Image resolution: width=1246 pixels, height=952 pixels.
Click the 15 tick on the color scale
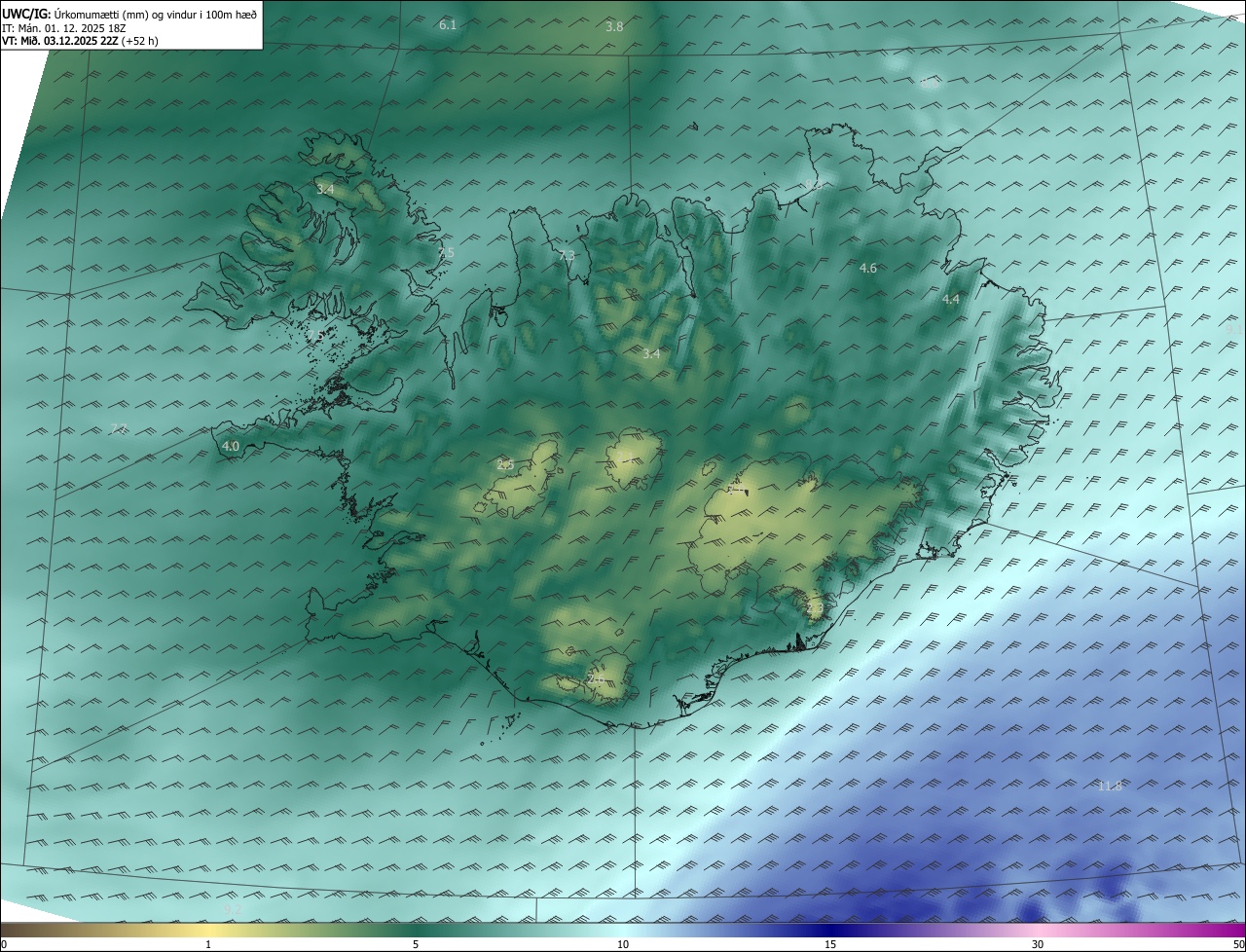tap(830, 944)
